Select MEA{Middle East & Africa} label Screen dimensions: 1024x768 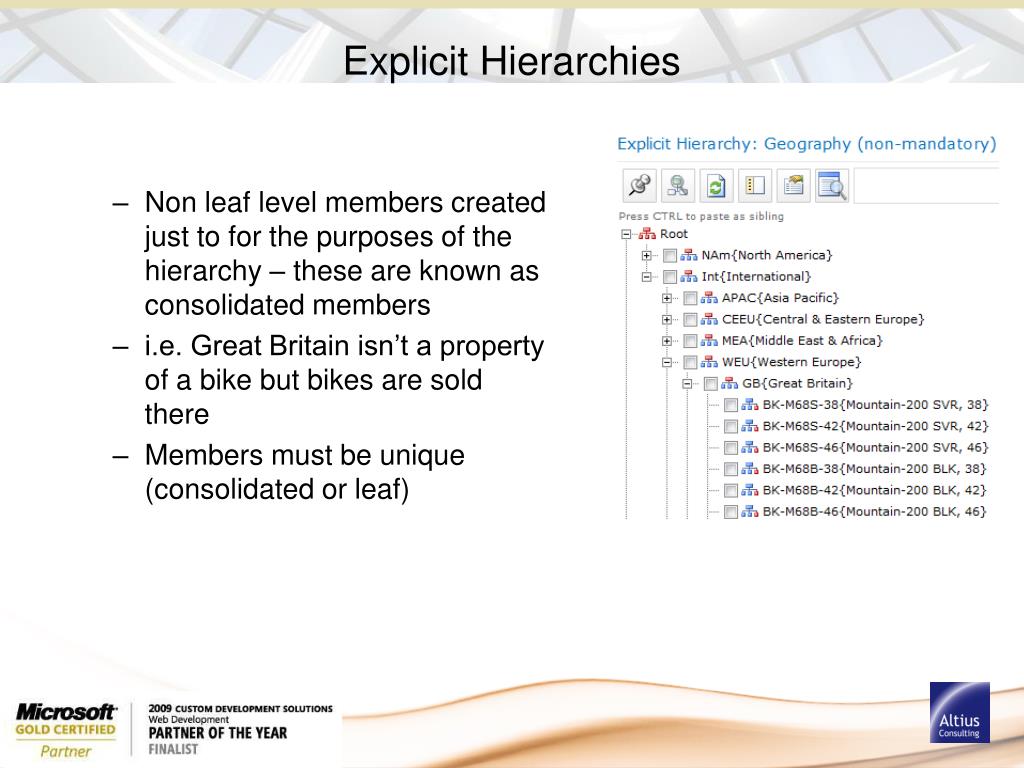802,341
